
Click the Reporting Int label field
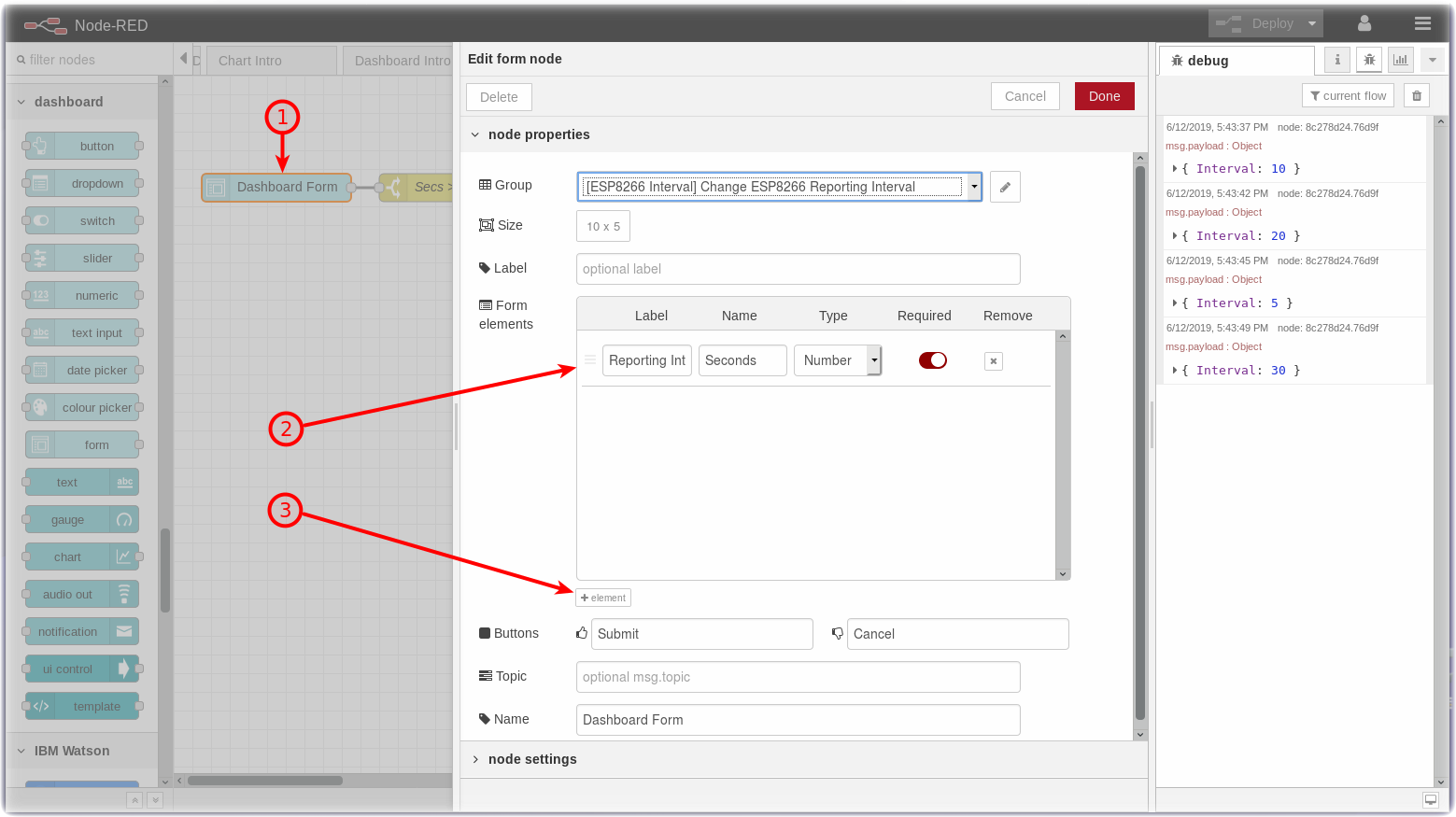pyautogui.click(x=647, y=360)
